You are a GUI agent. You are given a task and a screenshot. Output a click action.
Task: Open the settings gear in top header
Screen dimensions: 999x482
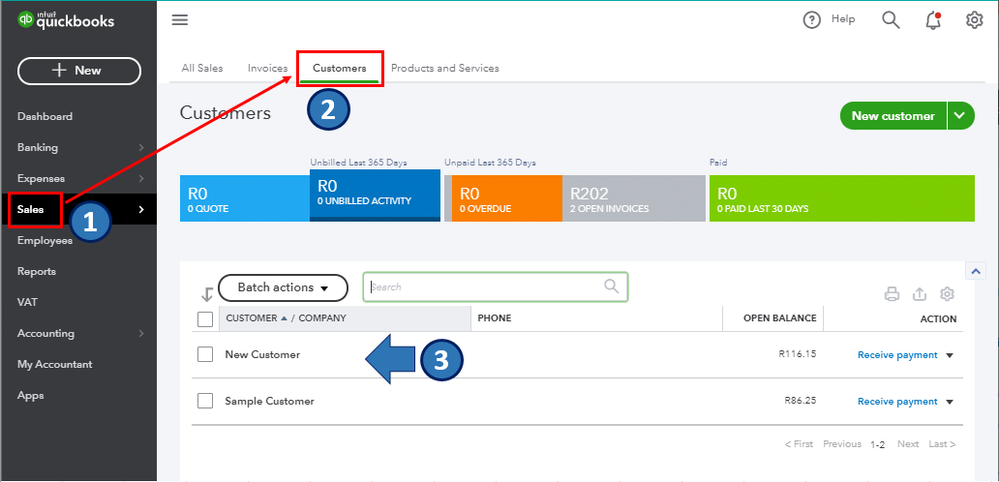[974, 20]
